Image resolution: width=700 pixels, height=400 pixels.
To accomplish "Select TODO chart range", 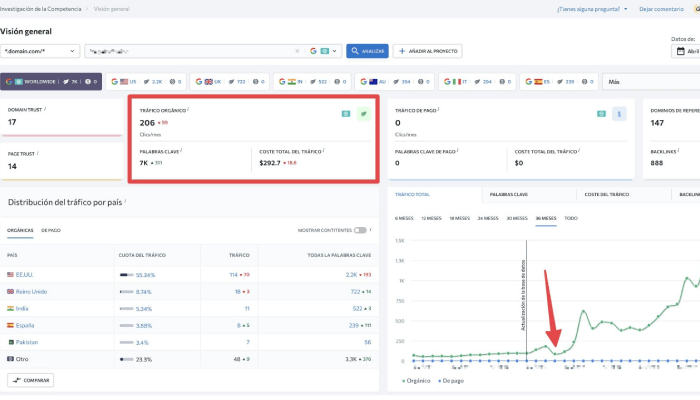I will (x=571, y=218).
